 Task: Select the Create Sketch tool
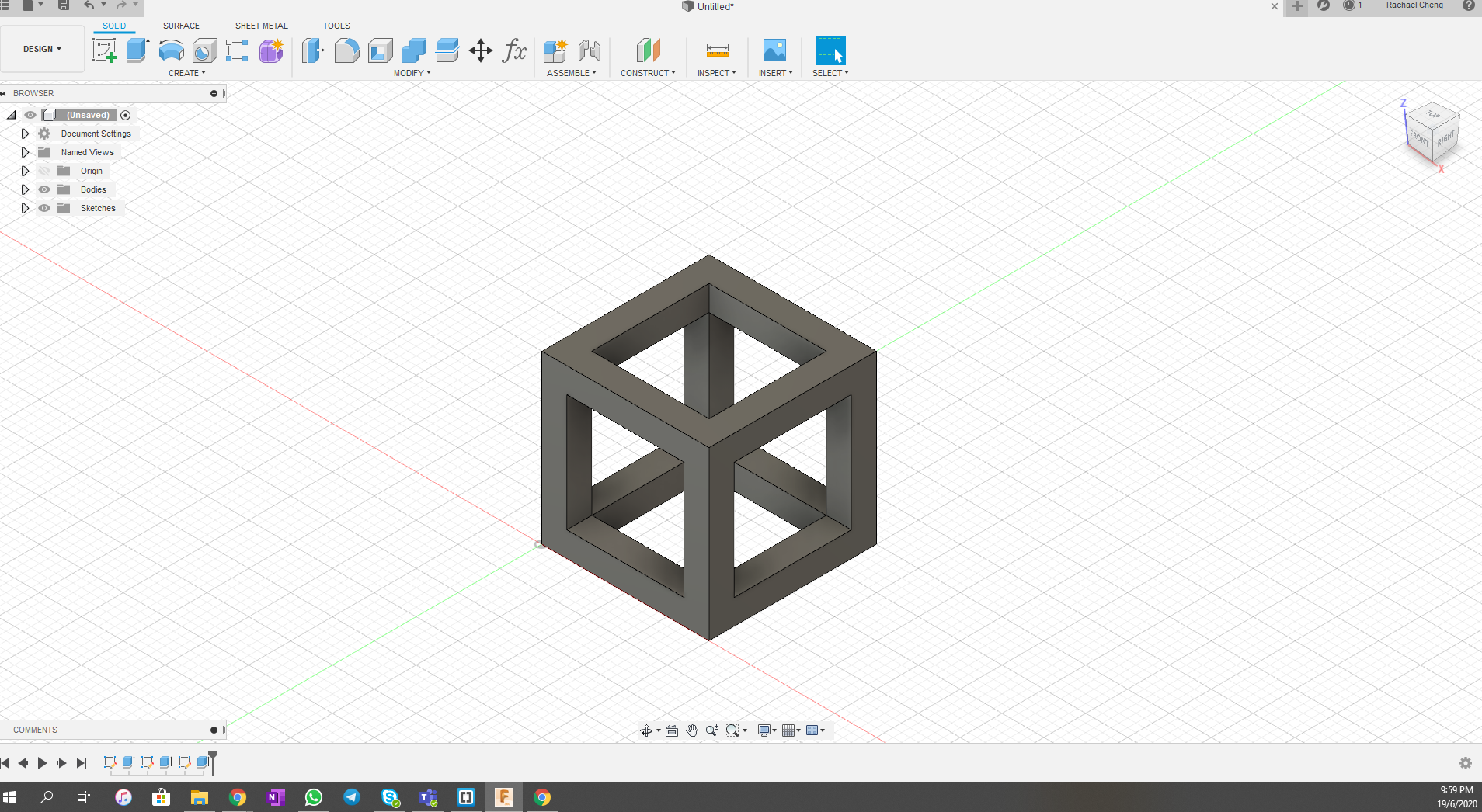[104, 50]
